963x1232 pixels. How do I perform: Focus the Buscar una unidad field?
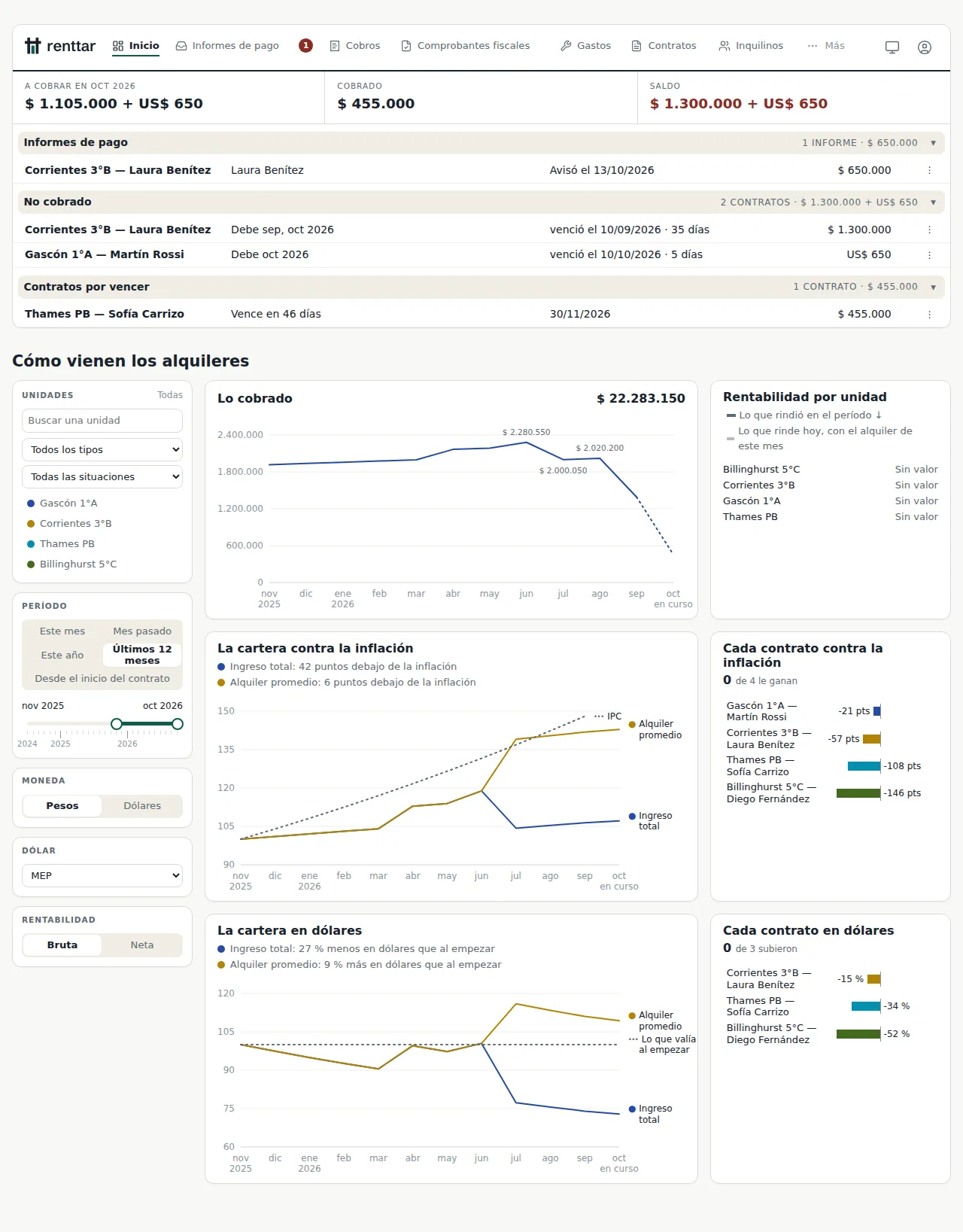coord(102,421)
